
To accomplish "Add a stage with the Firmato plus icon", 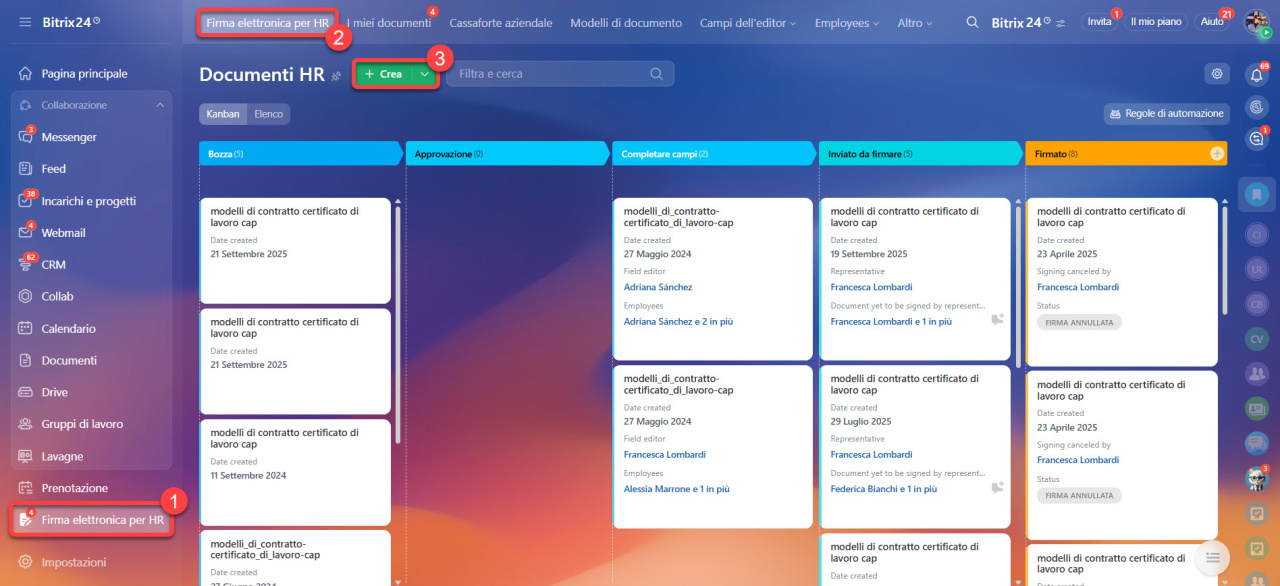I will pyautogui.click(x=1216, y=154).
